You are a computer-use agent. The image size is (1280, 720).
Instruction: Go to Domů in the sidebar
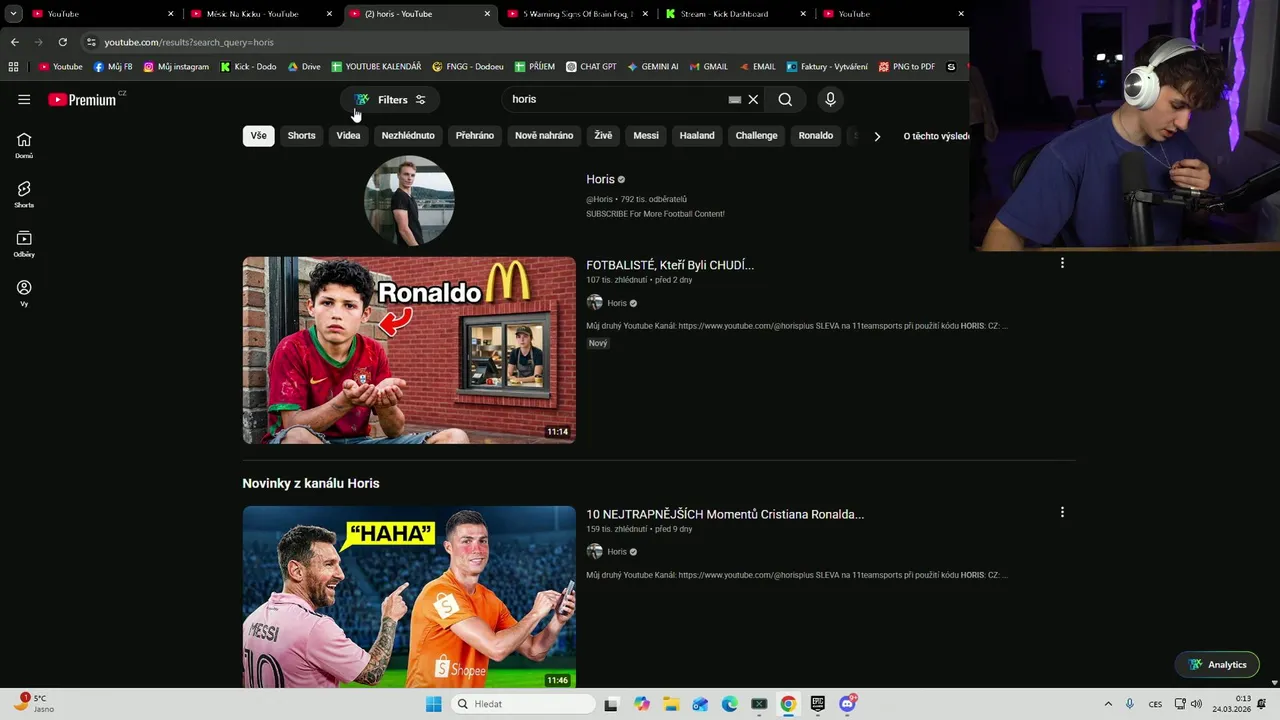24,145
